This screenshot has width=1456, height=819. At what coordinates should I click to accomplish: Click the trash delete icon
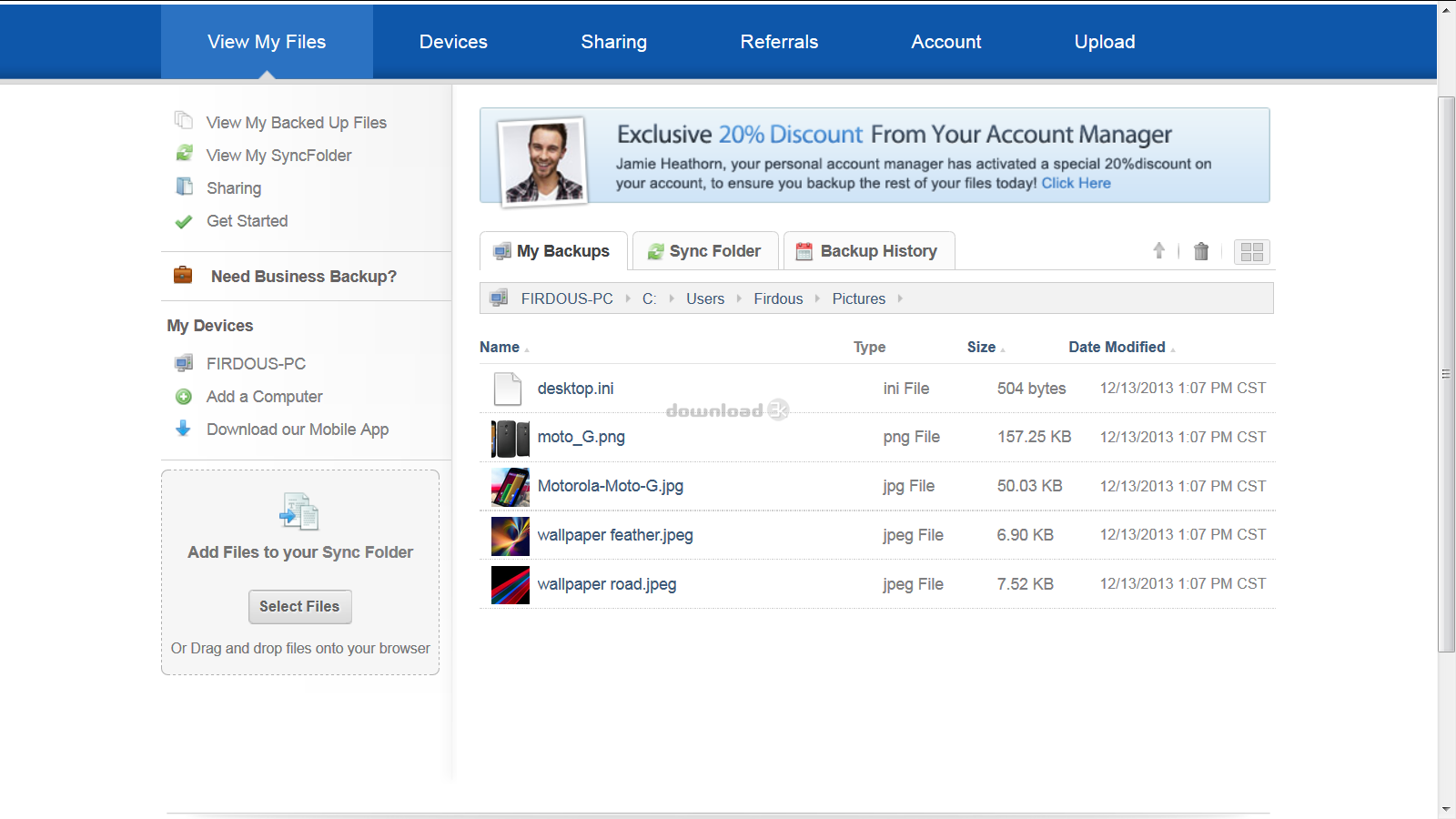[1201, 251]
